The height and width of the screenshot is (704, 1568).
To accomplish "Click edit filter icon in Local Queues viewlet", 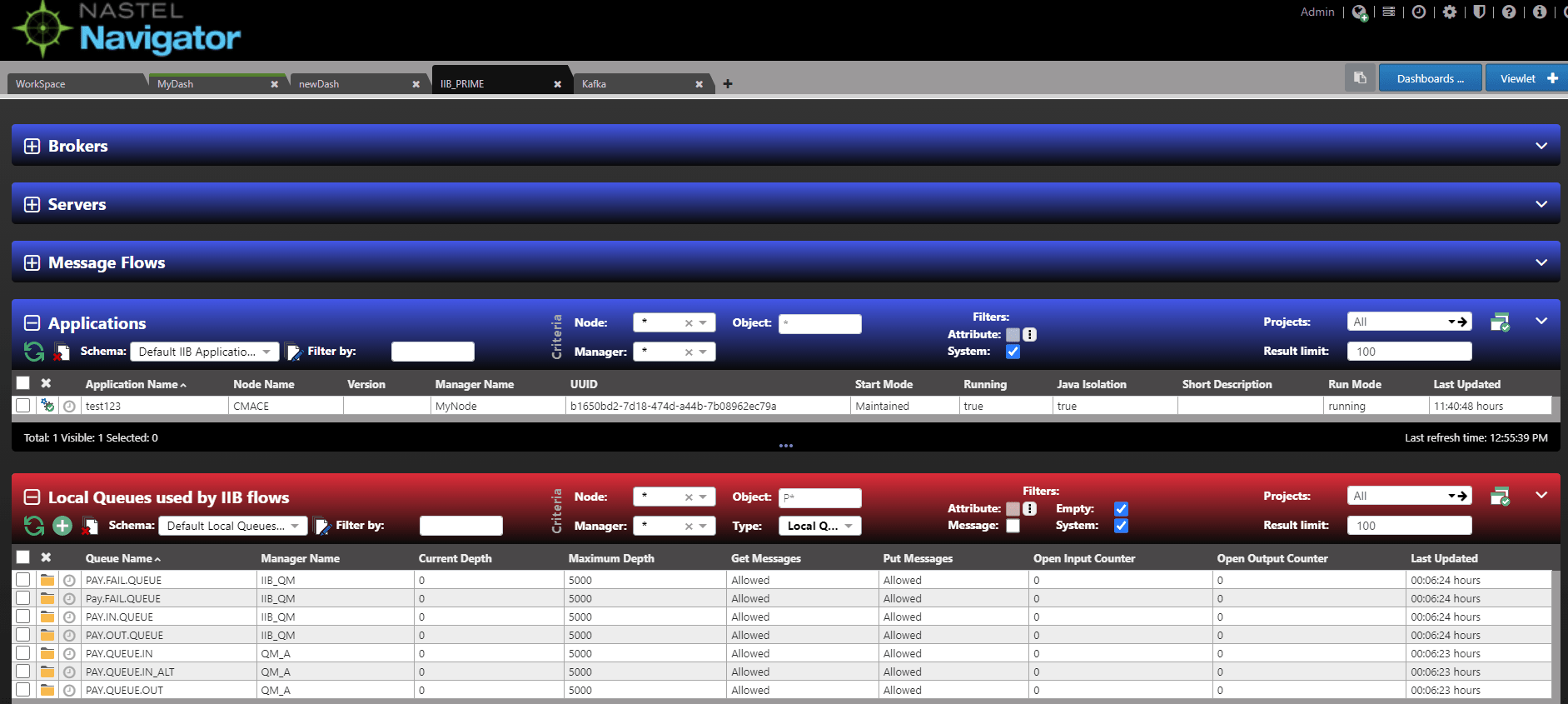I will pyautogui.click(x=321, y=526).
